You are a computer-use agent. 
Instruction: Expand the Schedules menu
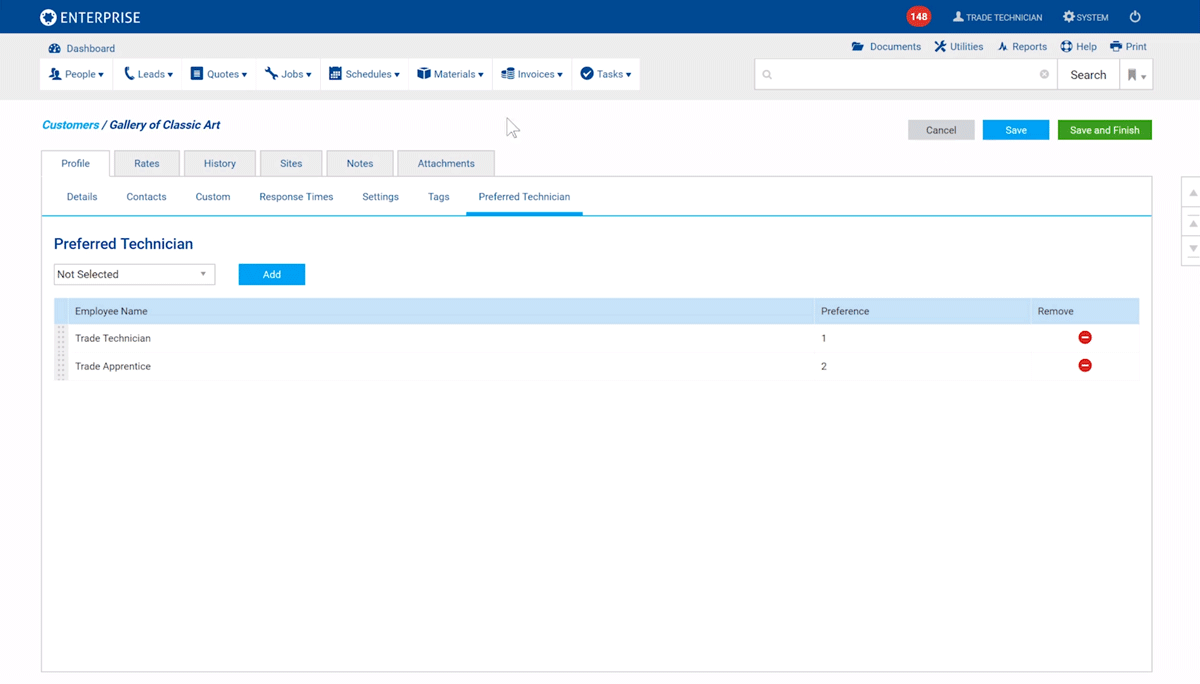tap(364, 74)
